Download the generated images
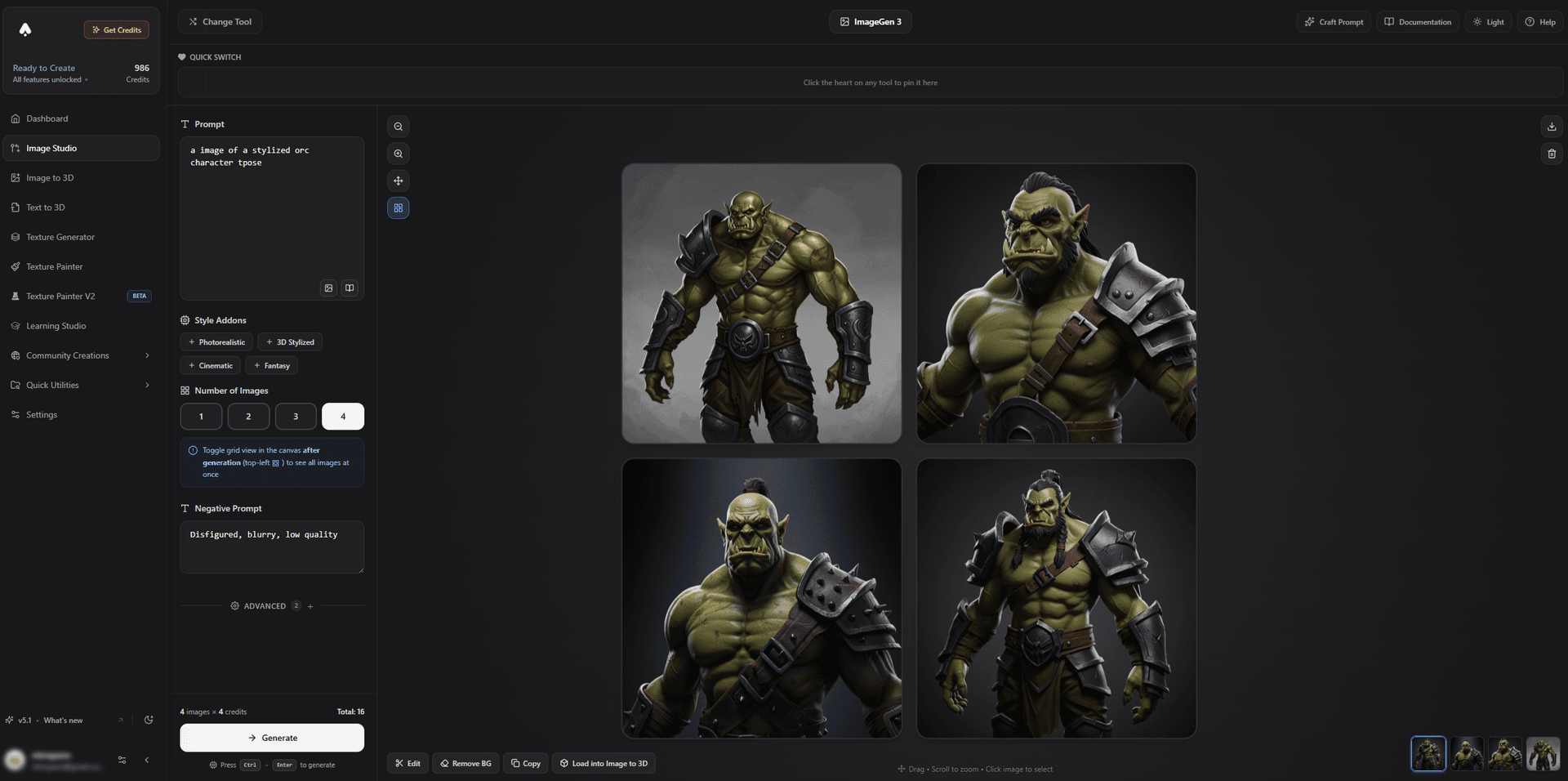The image size is (1568, 781). (x=1551, y=127)
